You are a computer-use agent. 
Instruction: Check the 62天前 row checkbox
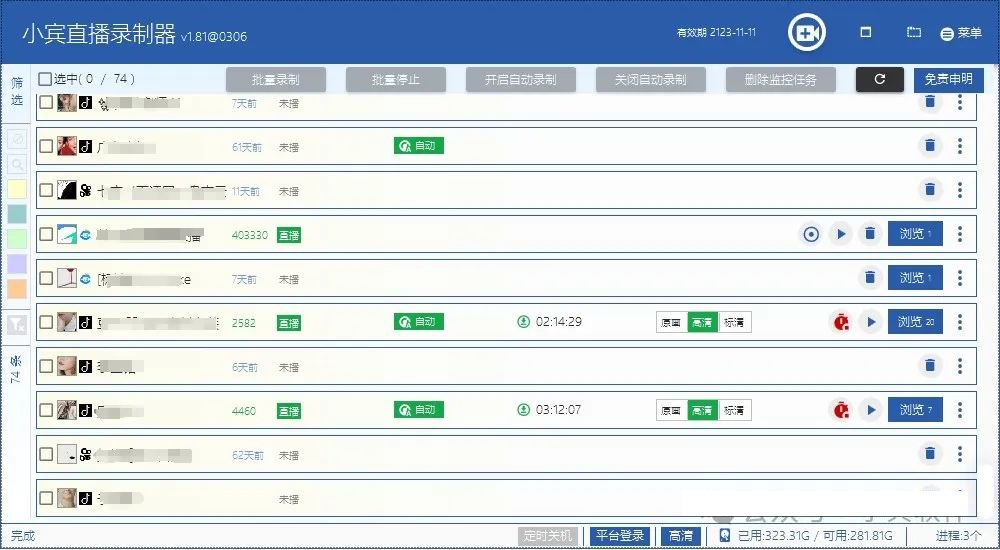pyautogui.click(x=46, y=454)
